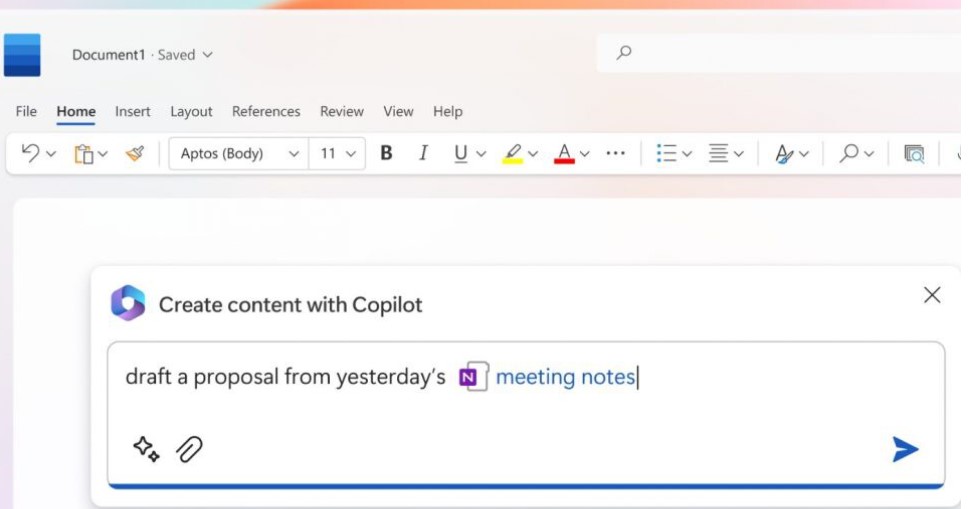The width and height of the screenshot is (968, 509).
Task: Select the Format Painter brush
Action: (x=135, y=153)
